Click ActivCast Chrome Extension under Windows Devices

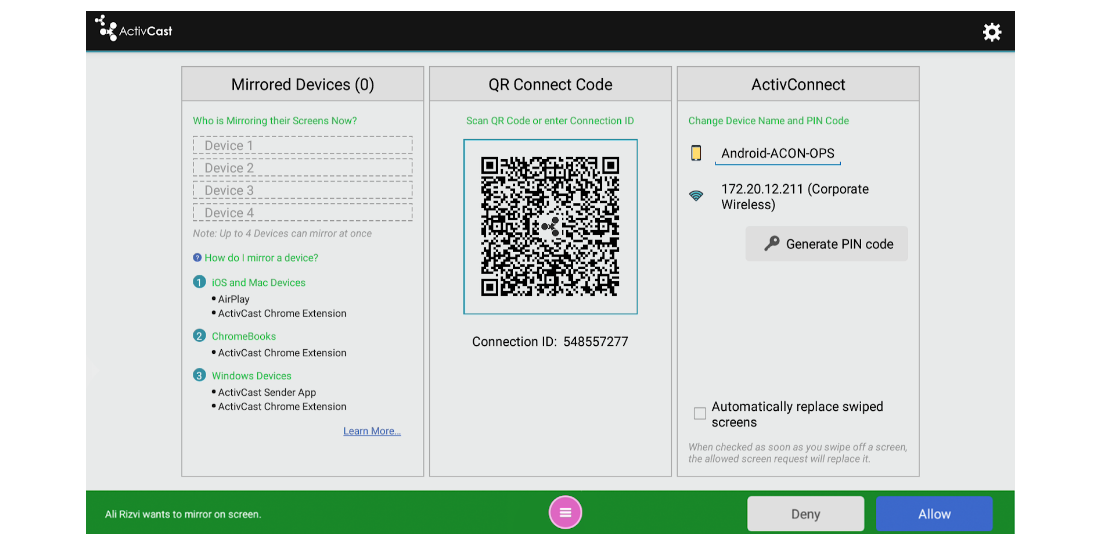(282, 407)
